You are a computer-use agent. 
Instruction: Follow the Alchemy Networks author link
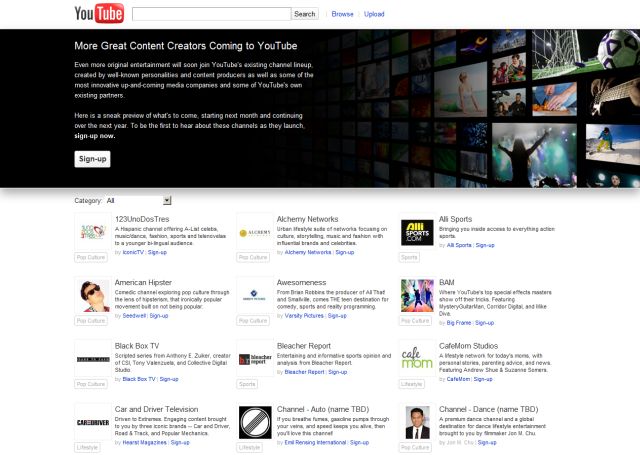(308, 252)
